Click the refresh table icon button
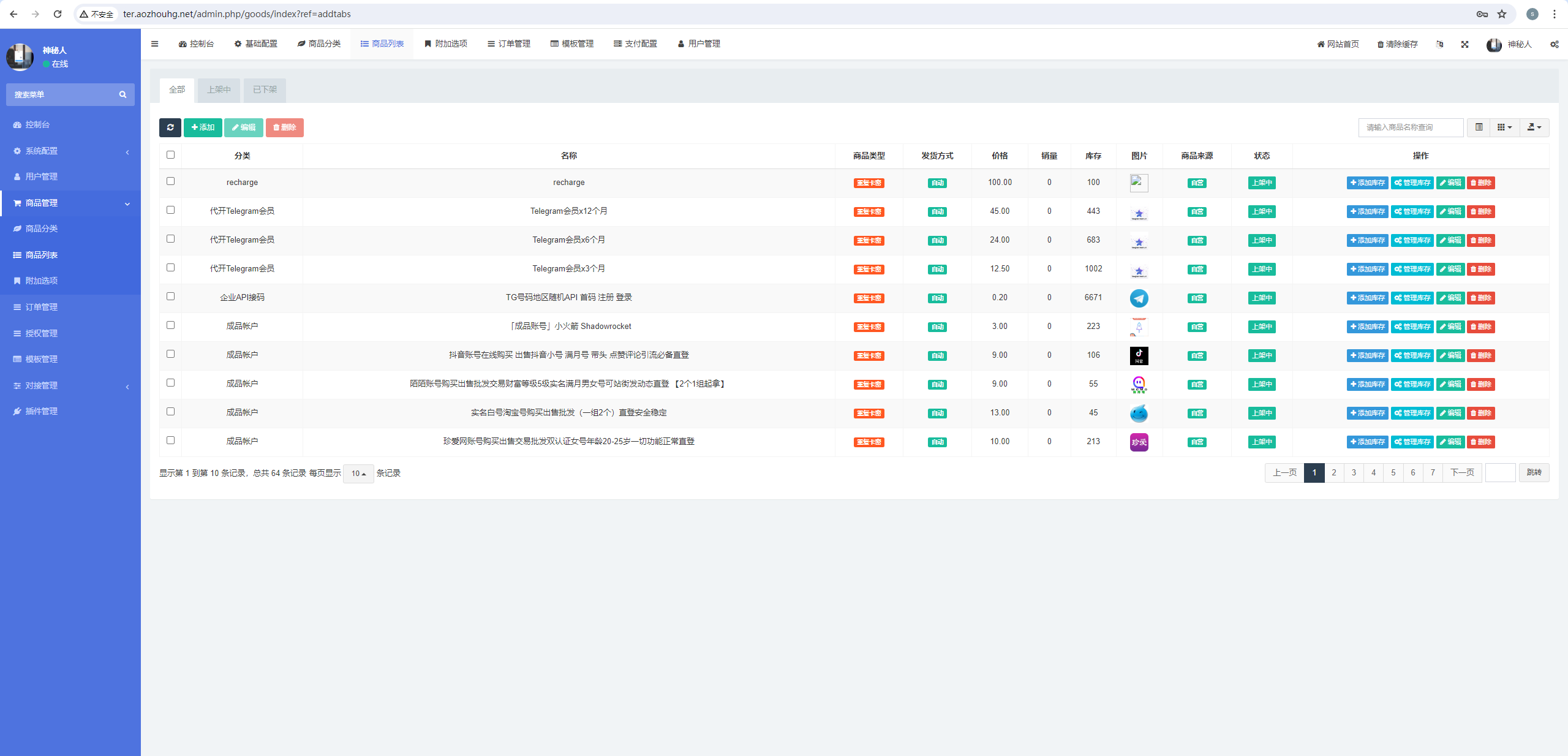1568x756 pixels. [170, 127]
